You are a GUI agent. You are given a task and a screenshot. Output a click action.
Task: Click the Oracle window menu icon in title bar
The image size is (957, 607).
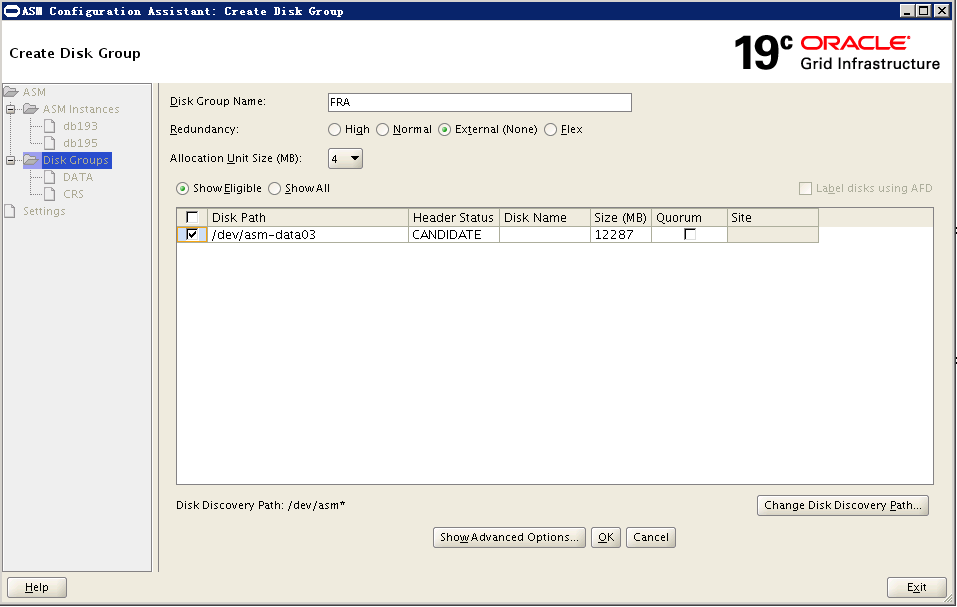(12, 11)
